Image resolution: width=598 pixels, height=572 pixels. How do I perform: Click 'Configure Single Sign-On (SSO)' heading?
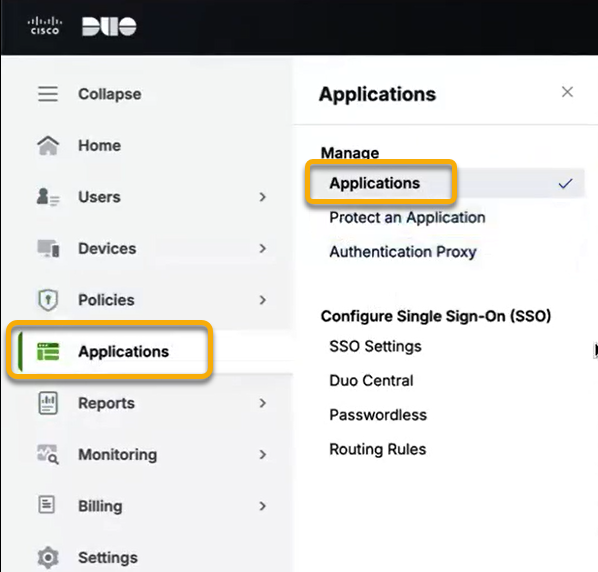tap(436, 316)
